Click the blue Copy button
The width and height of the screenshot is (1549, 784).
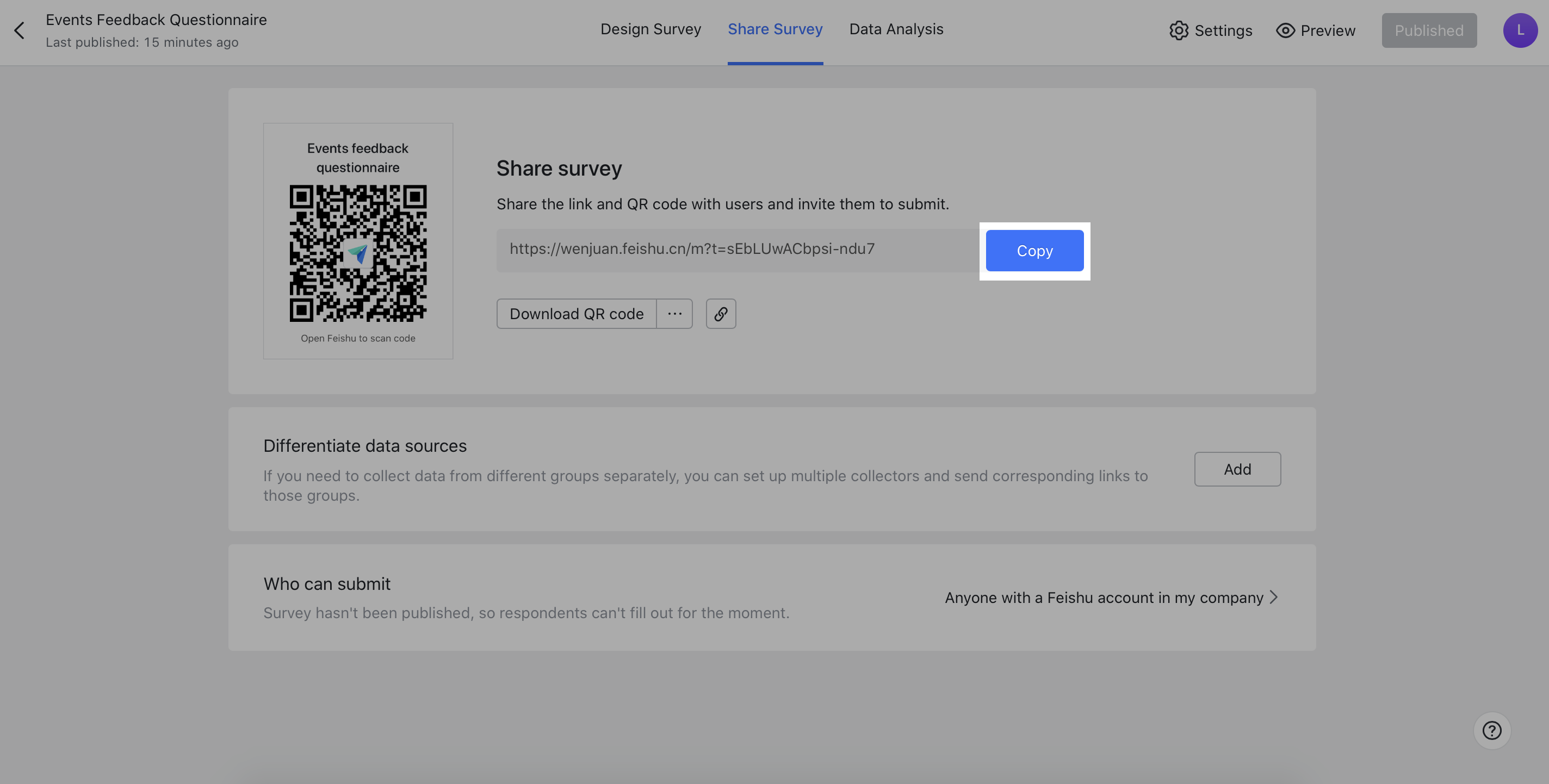[x=1034, y=251]
